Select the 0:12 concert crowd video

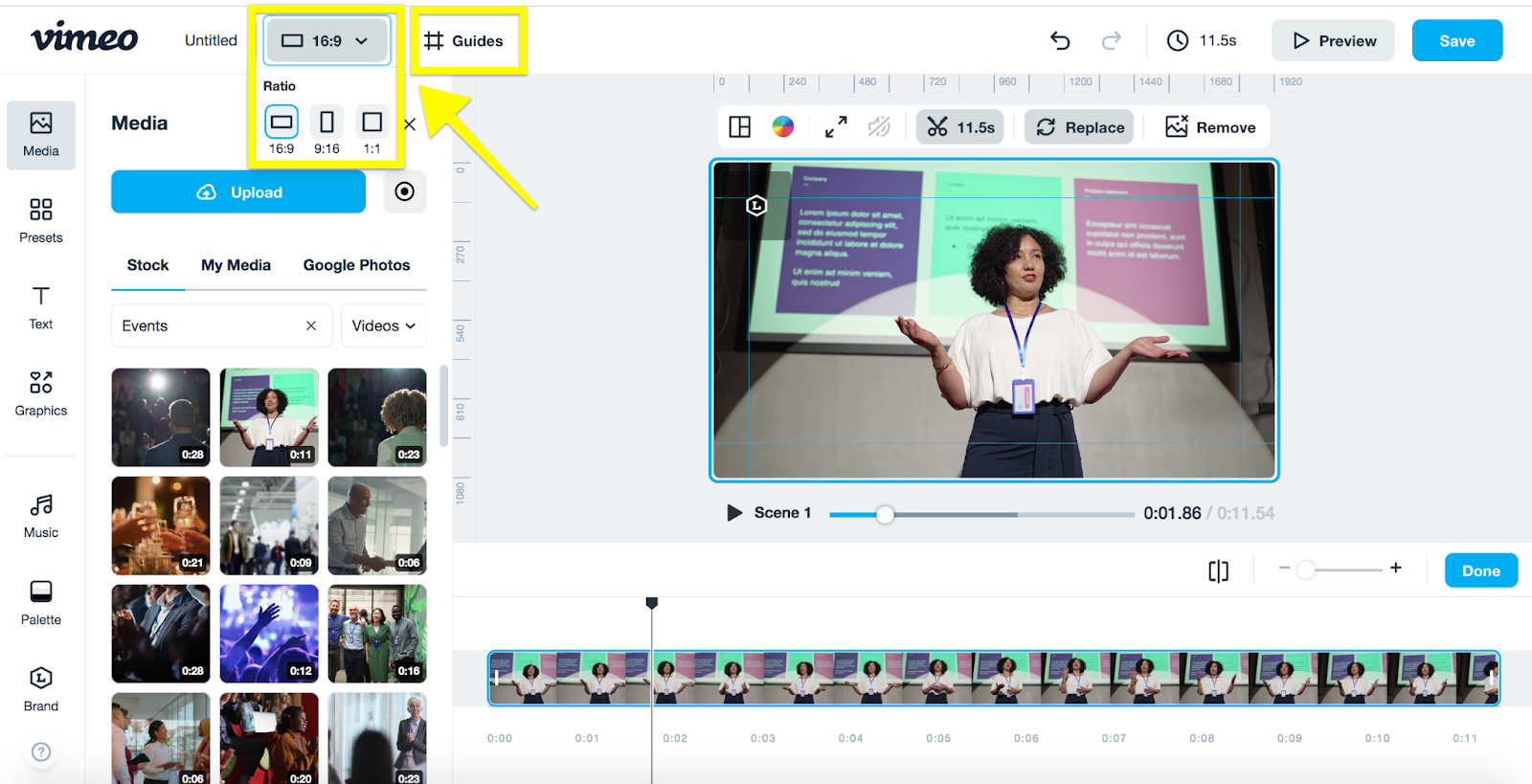269,634
